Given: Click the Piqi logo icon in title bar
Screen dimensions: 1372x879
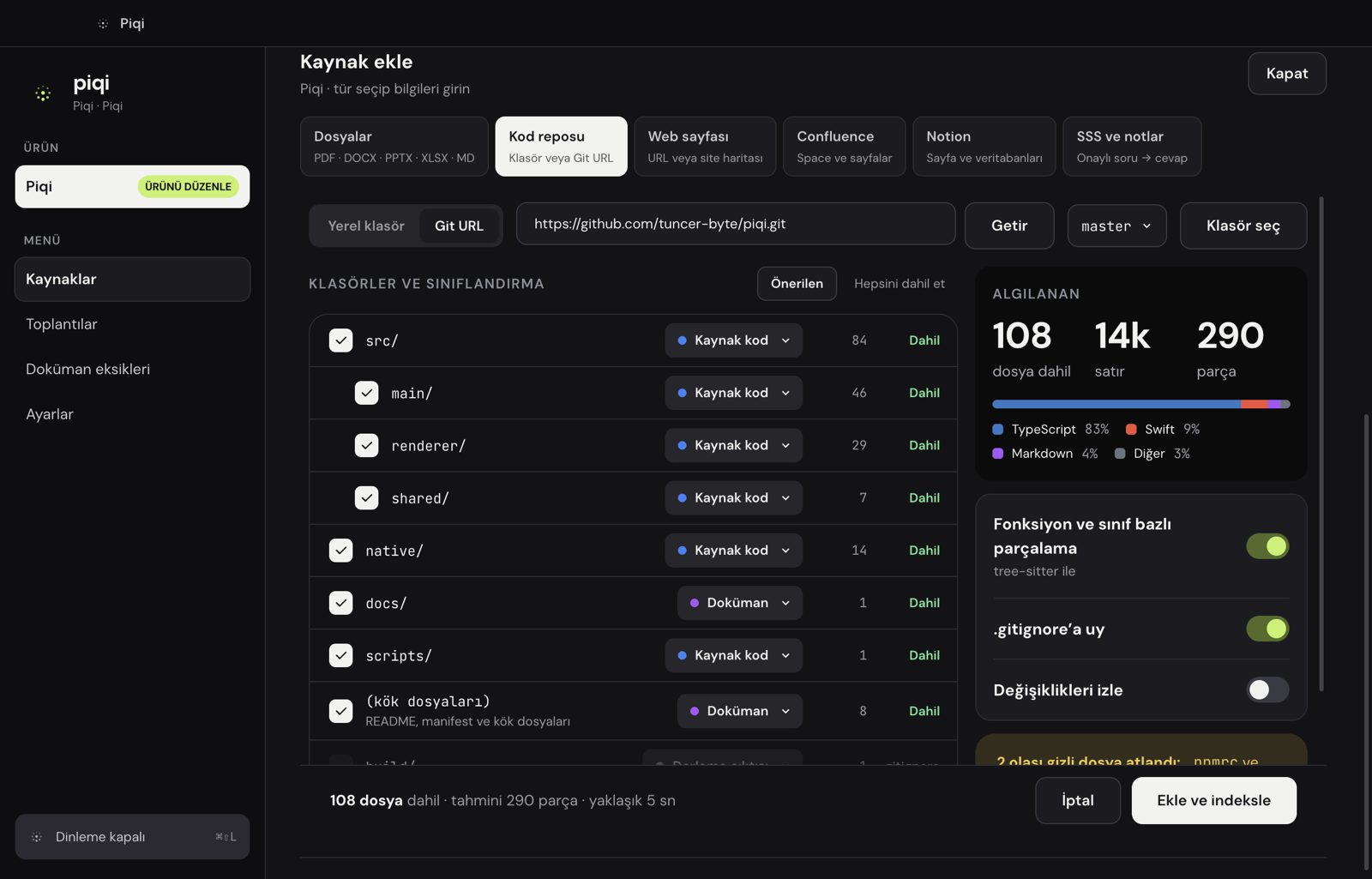Looking at the screenshot, I should [x=103, y=24].
